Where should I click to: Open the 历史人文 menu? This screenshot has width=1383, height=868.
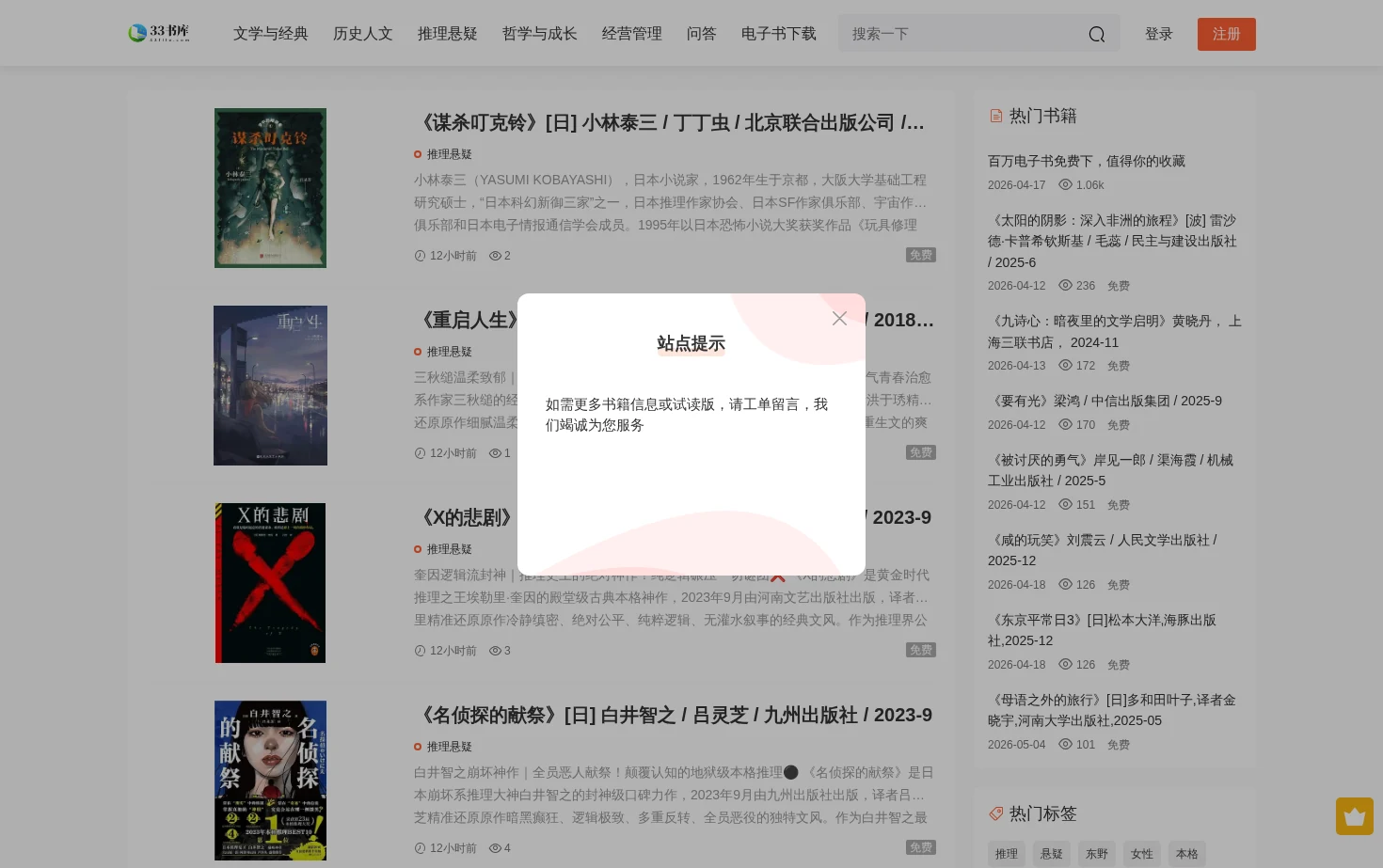tap(363, 34)
